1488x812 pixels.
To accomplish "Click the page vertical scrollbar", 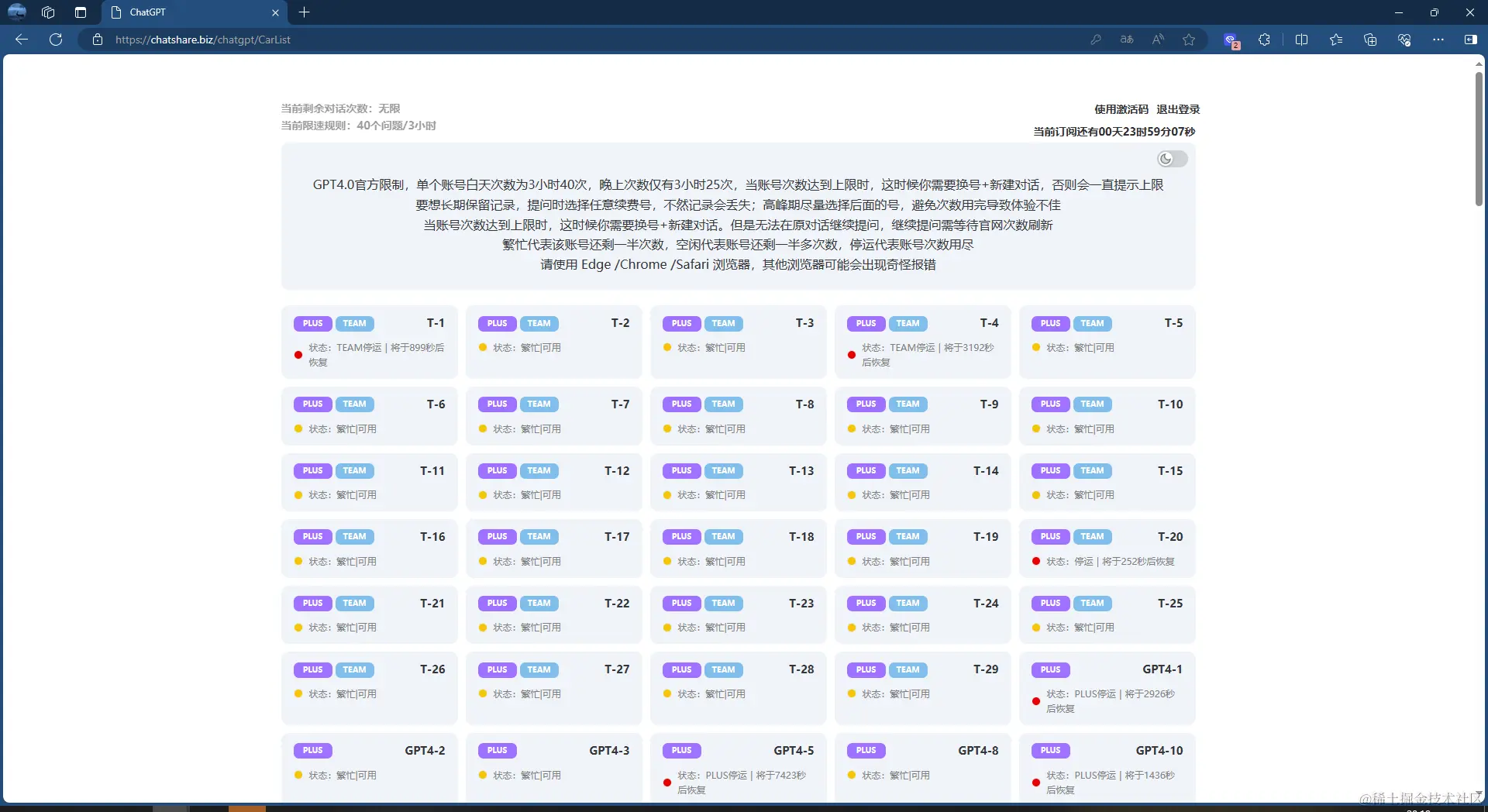I will (1479, 139).
